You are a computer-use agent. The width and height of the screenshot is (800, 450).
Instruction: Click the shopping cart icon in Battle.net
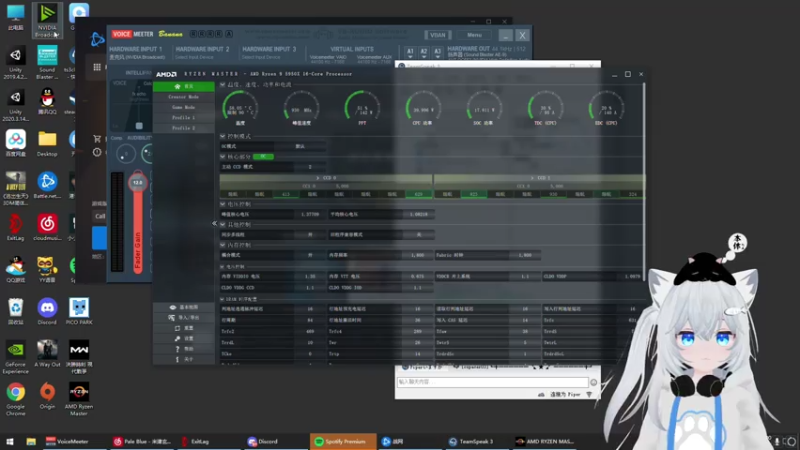[x=97, y=138]
